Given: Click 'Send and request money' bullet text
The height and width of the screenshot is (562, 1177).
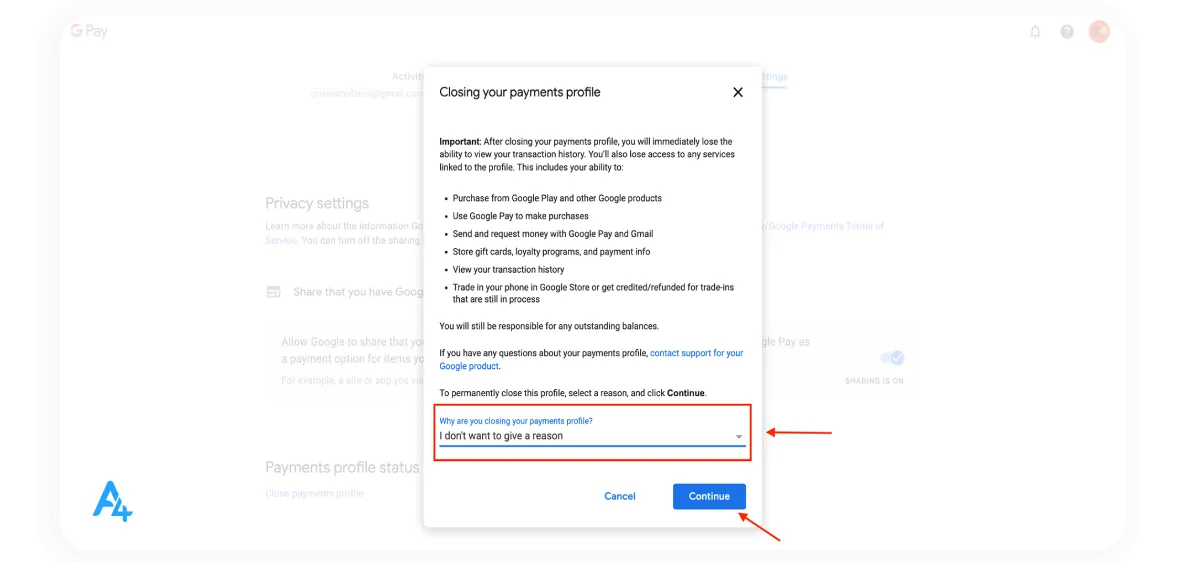Looking at the screenshot, I should click(551, 234).
